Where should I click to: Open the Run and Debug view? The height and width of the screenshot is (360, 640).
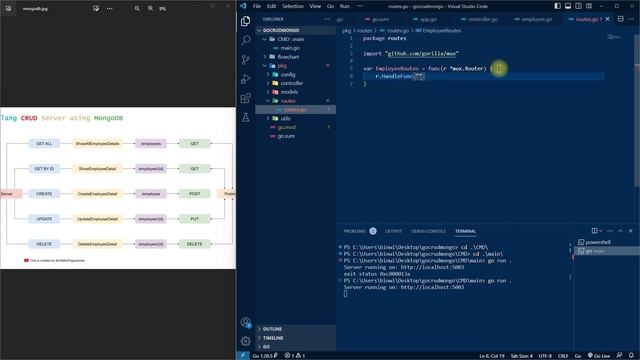click(245, 79)
